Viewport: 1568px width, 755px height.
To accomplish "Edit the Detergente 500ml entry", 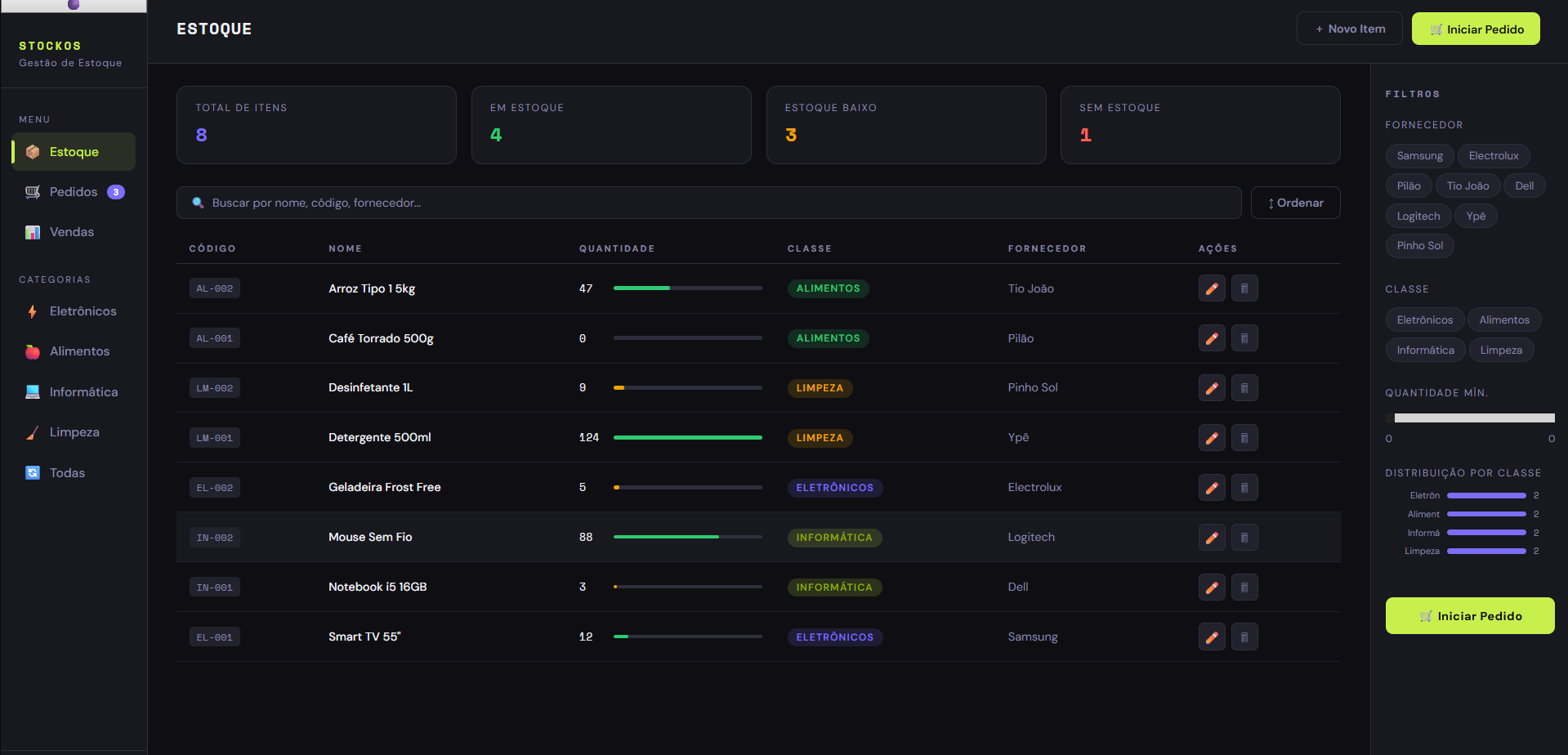I will (x=1212, y=438).
